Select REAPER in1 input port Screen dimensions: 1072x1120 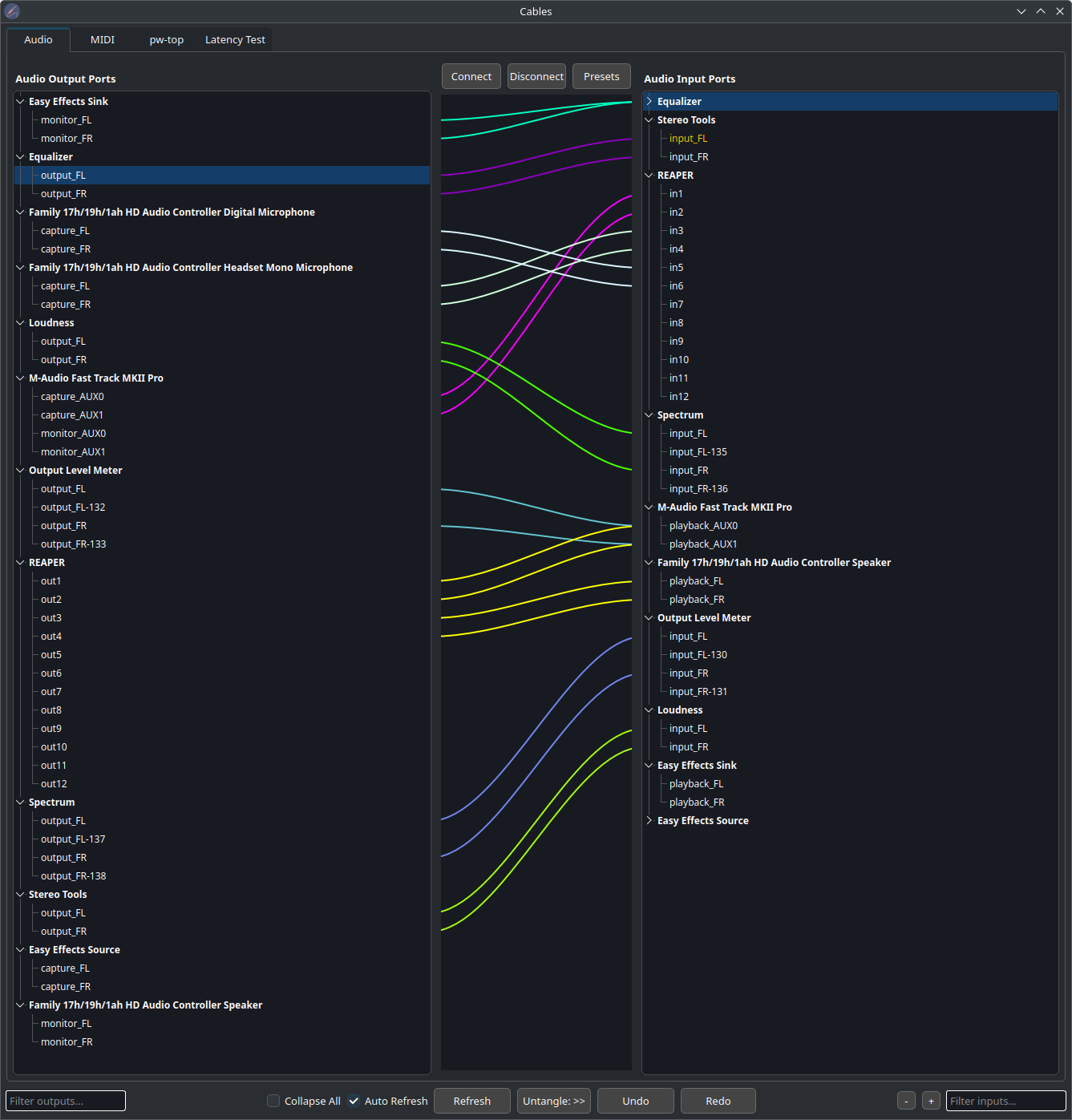click(677, 194)
